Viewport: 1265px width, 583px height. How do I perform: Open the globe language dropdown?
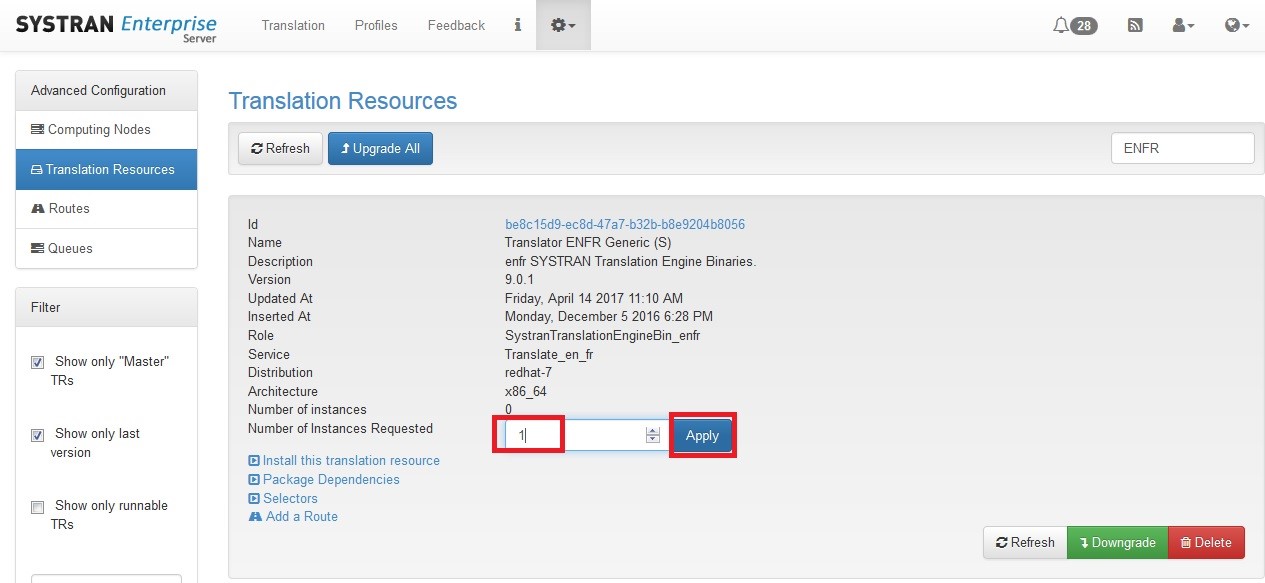[1237, 26]
